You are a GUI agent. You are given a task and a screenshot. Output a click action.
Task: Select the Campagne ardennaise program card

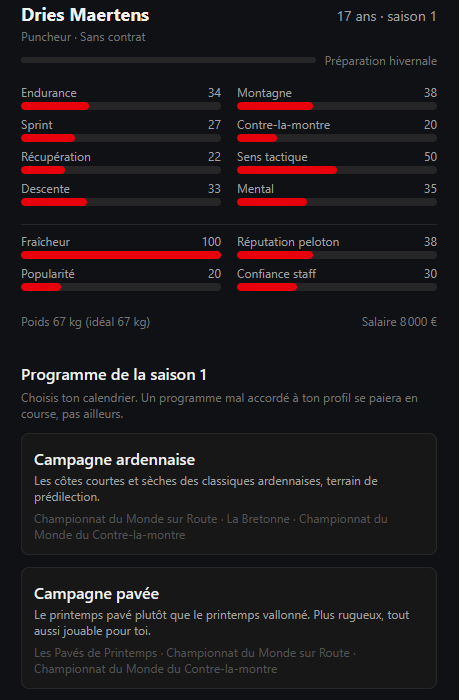point(229,494)
